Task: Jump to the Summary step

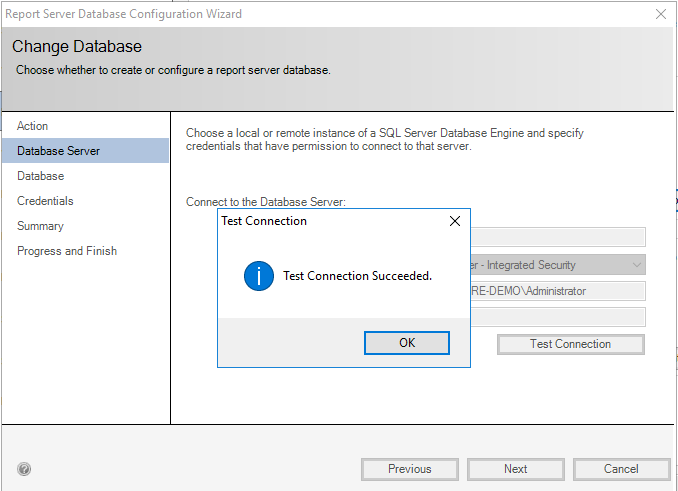Action: point(40,226)
